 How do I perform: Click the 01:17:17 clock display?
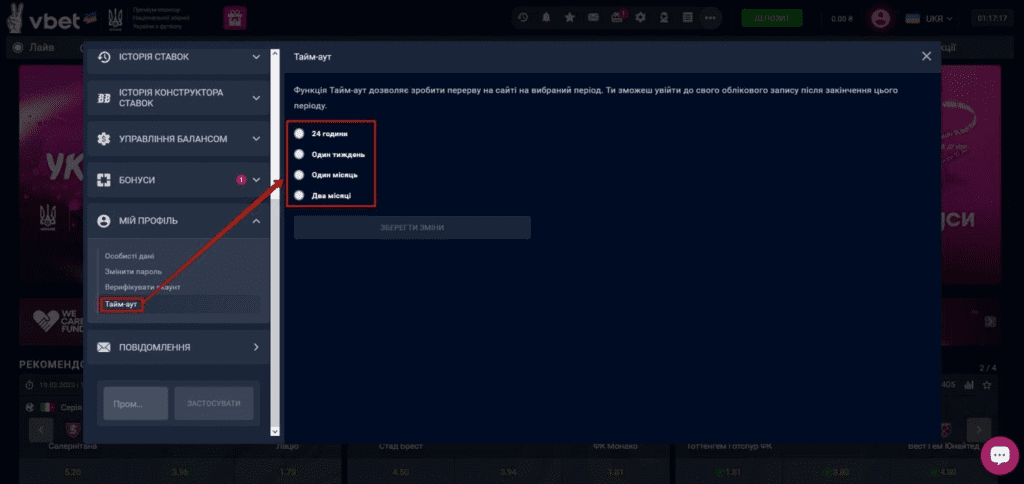click(992, 18)
